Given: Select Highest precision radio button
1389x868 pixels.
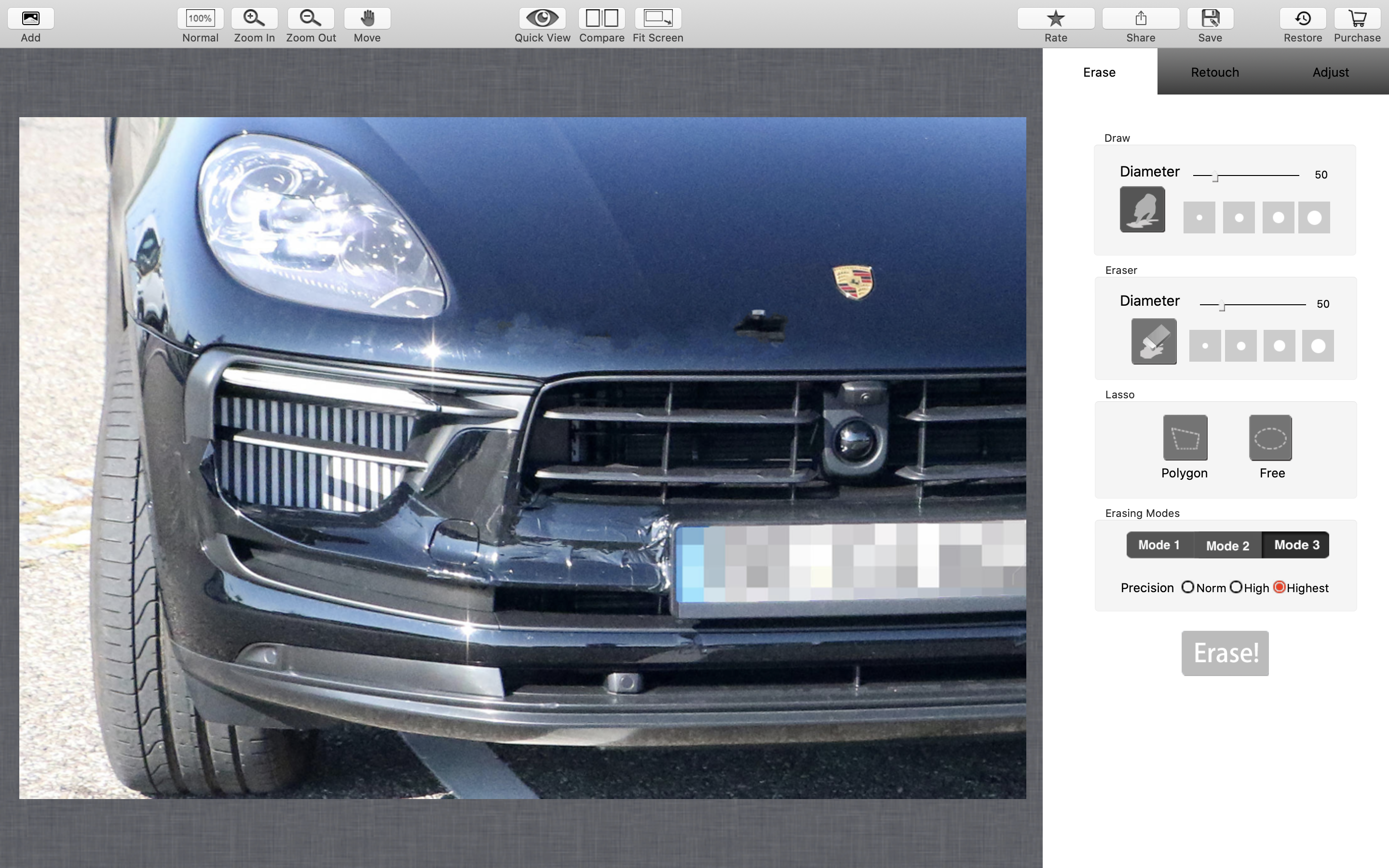Looking at the screenshot, I should tap(1280, 587).
